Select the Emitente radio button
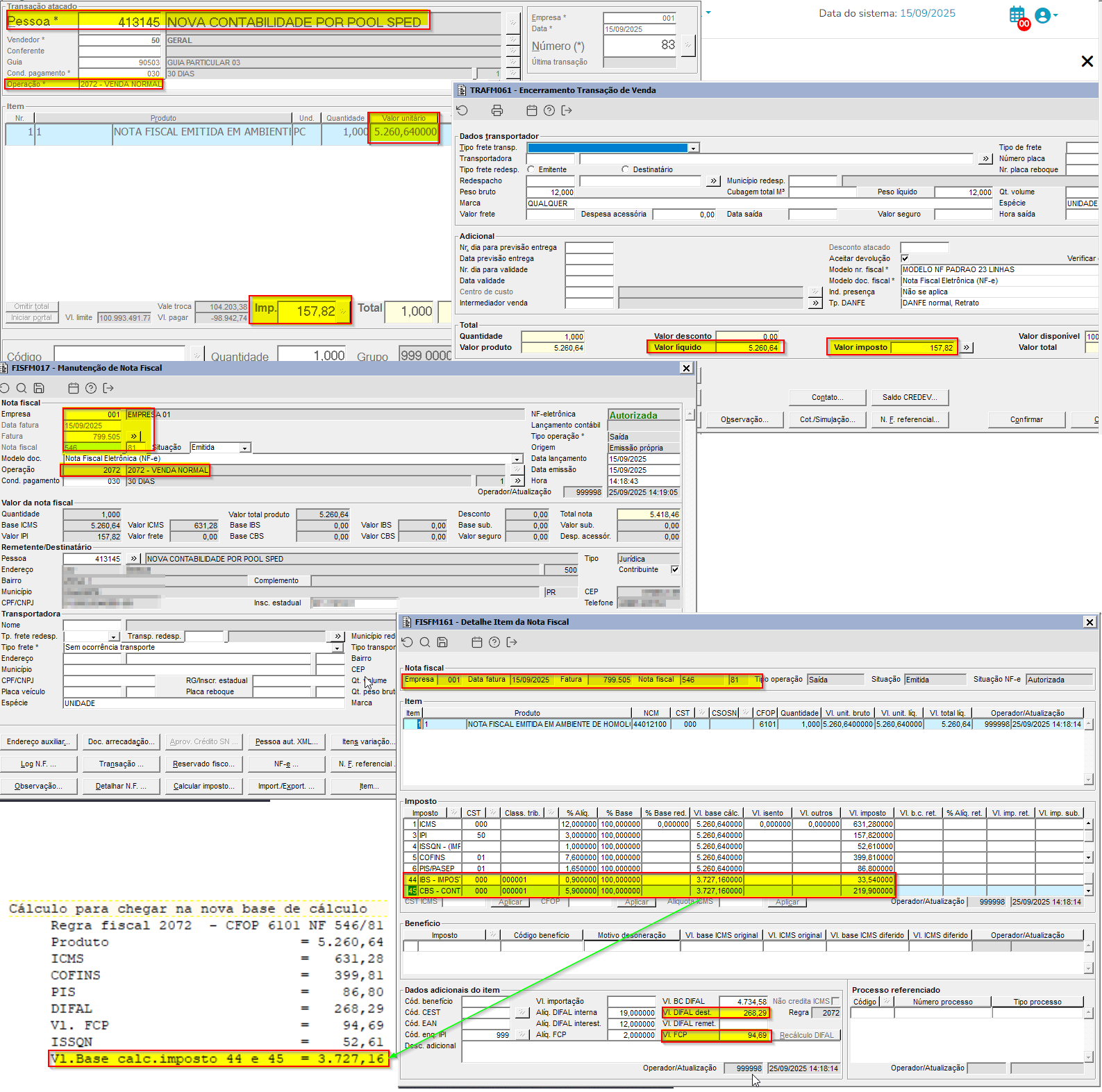The height and width of the screenshot is (1092, 1102). [531, 169]
